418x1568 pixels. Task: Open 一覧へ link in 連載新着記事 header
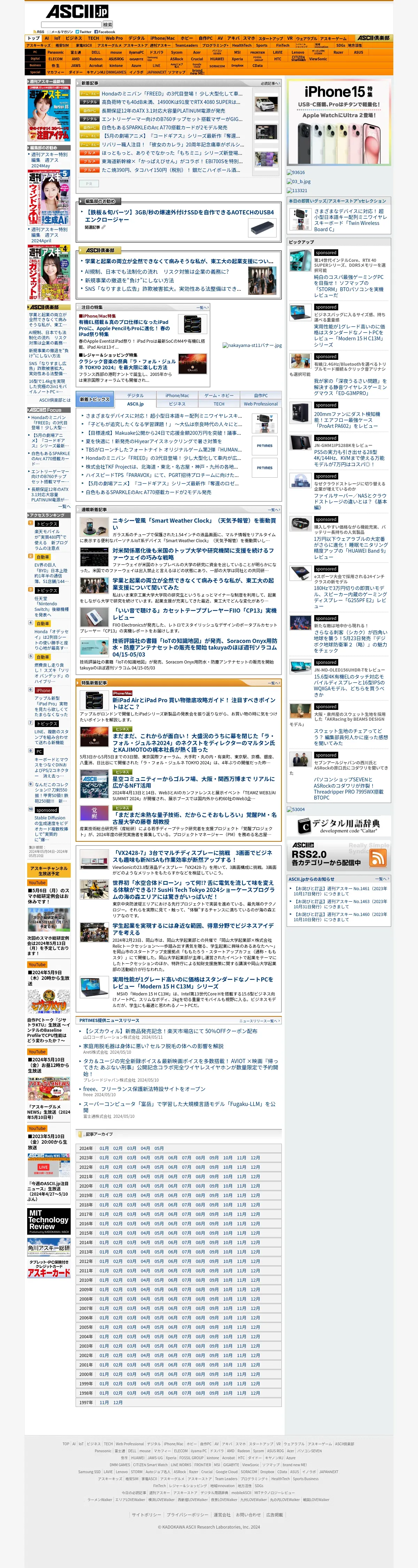[x=274, y=509]
